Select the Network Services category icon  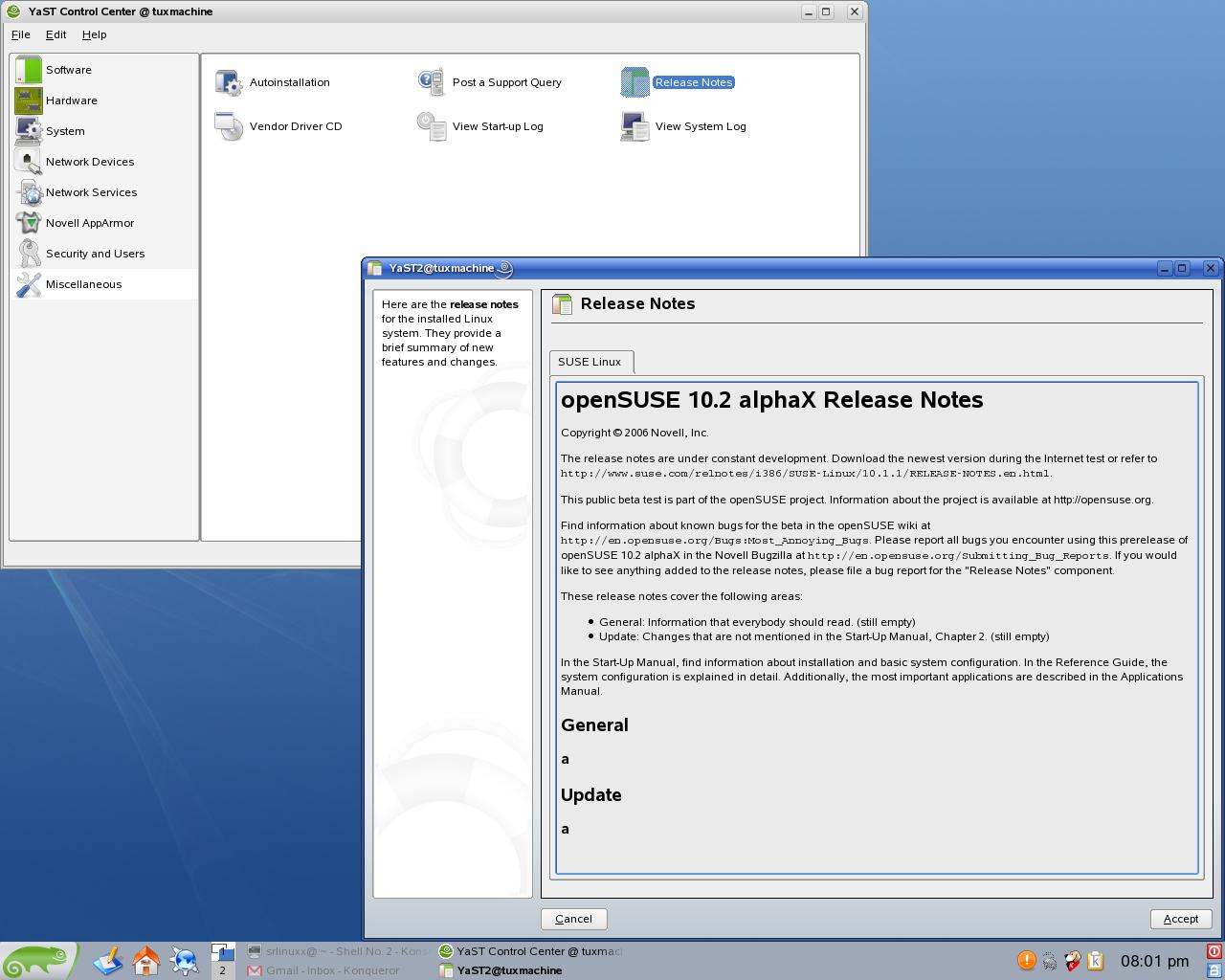point(29,192)
